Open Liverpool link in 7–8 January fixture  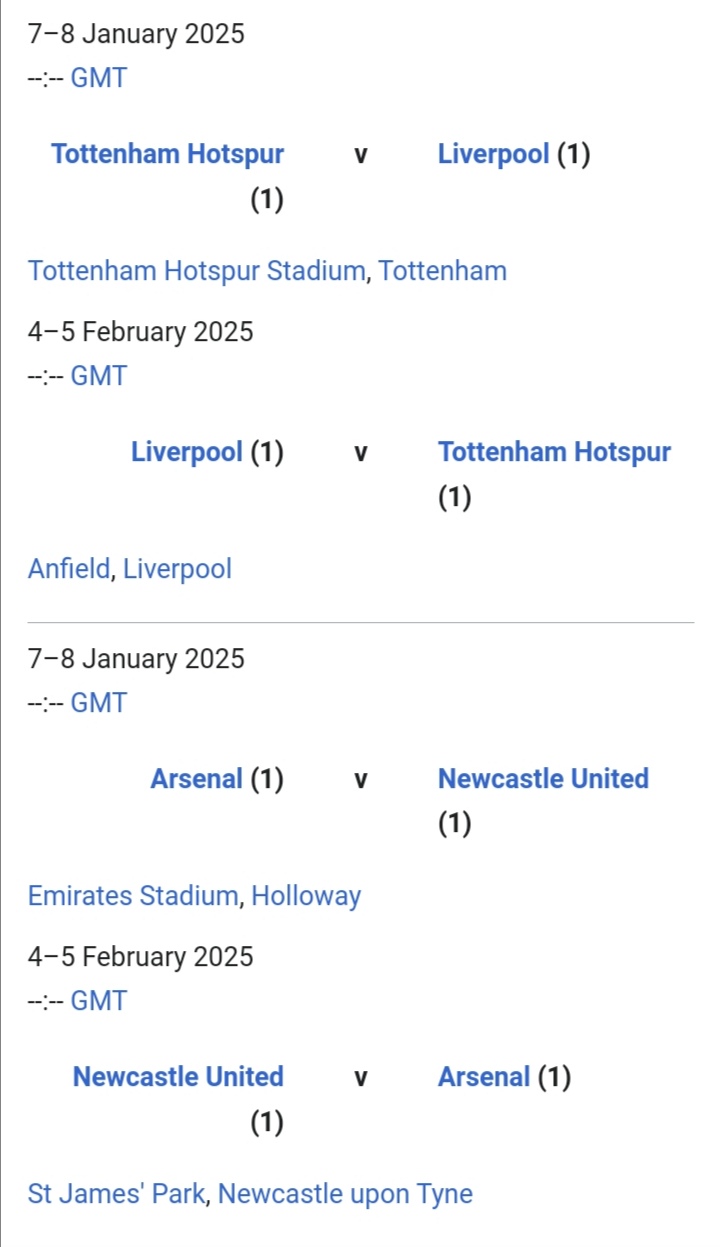point(494,154)
